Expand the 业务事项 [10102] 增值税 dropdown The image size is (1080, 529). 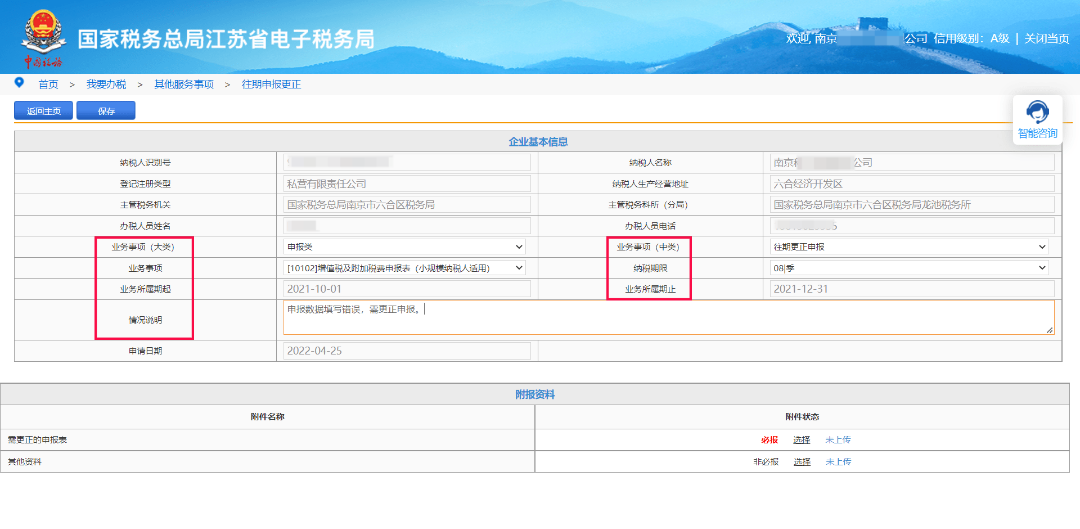coord(406,268)
